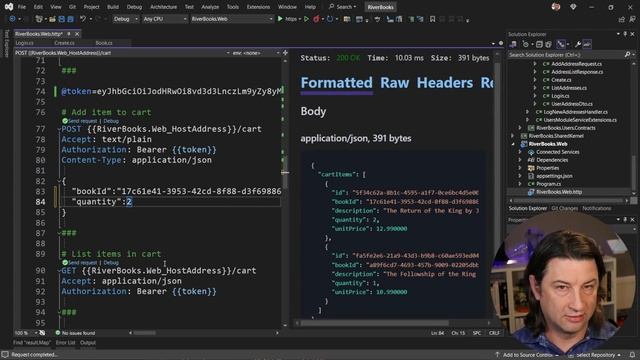Click the Undo toolbar arrow
Screen dimensions: 640x360
(83, 19)
